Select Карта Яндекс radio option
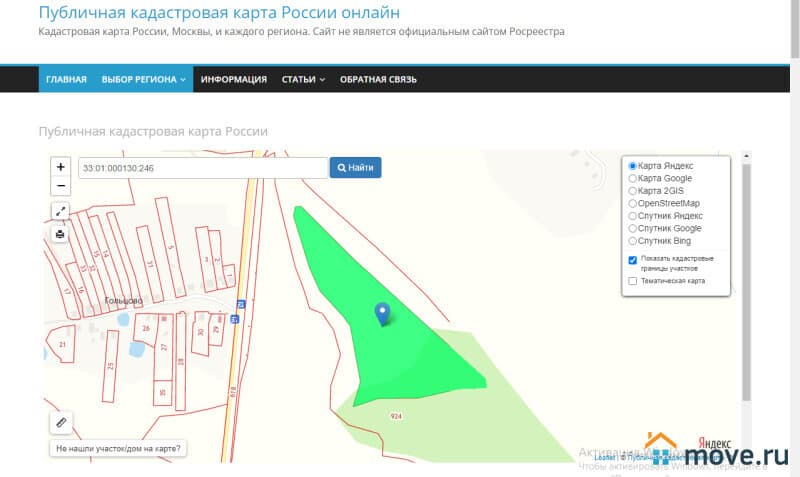Screen dimensions: 800x477 [x=633, y=166]
